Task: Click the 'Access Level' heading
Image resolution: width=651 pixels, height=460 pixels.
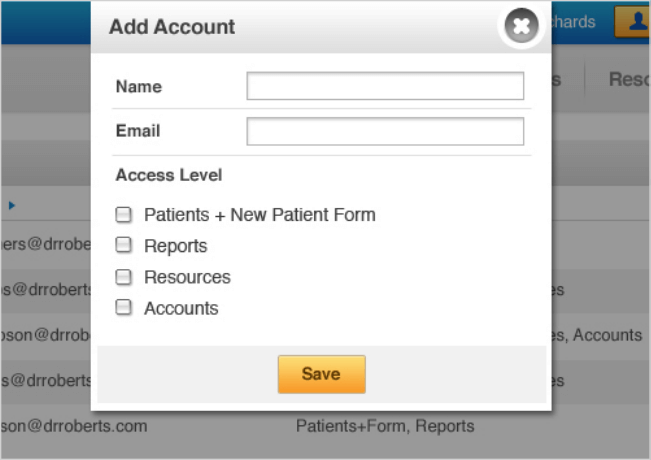Action: [x=169, y=175]
